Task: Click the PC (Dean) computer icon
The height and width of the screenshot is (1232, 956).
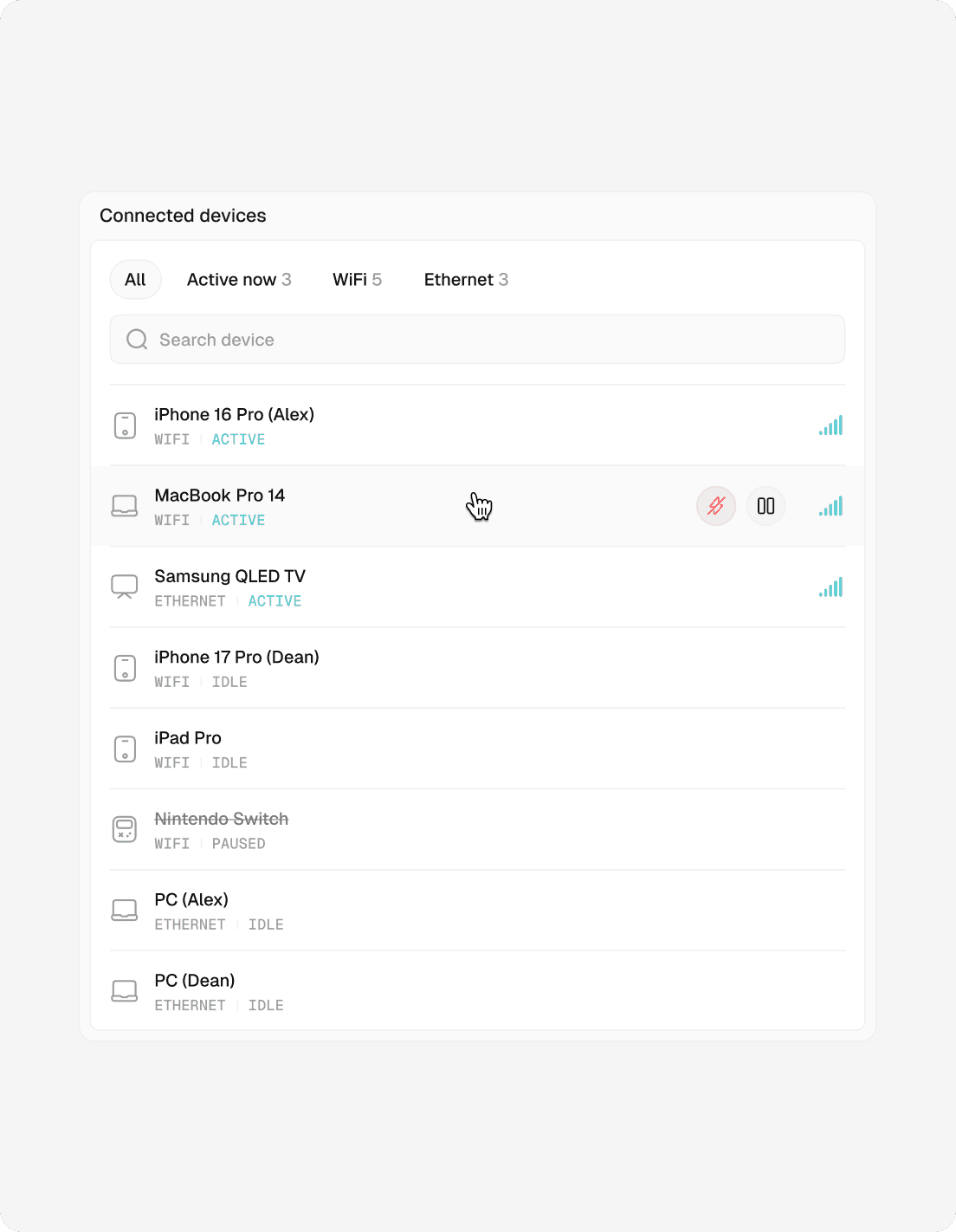Action: point(125,991)
